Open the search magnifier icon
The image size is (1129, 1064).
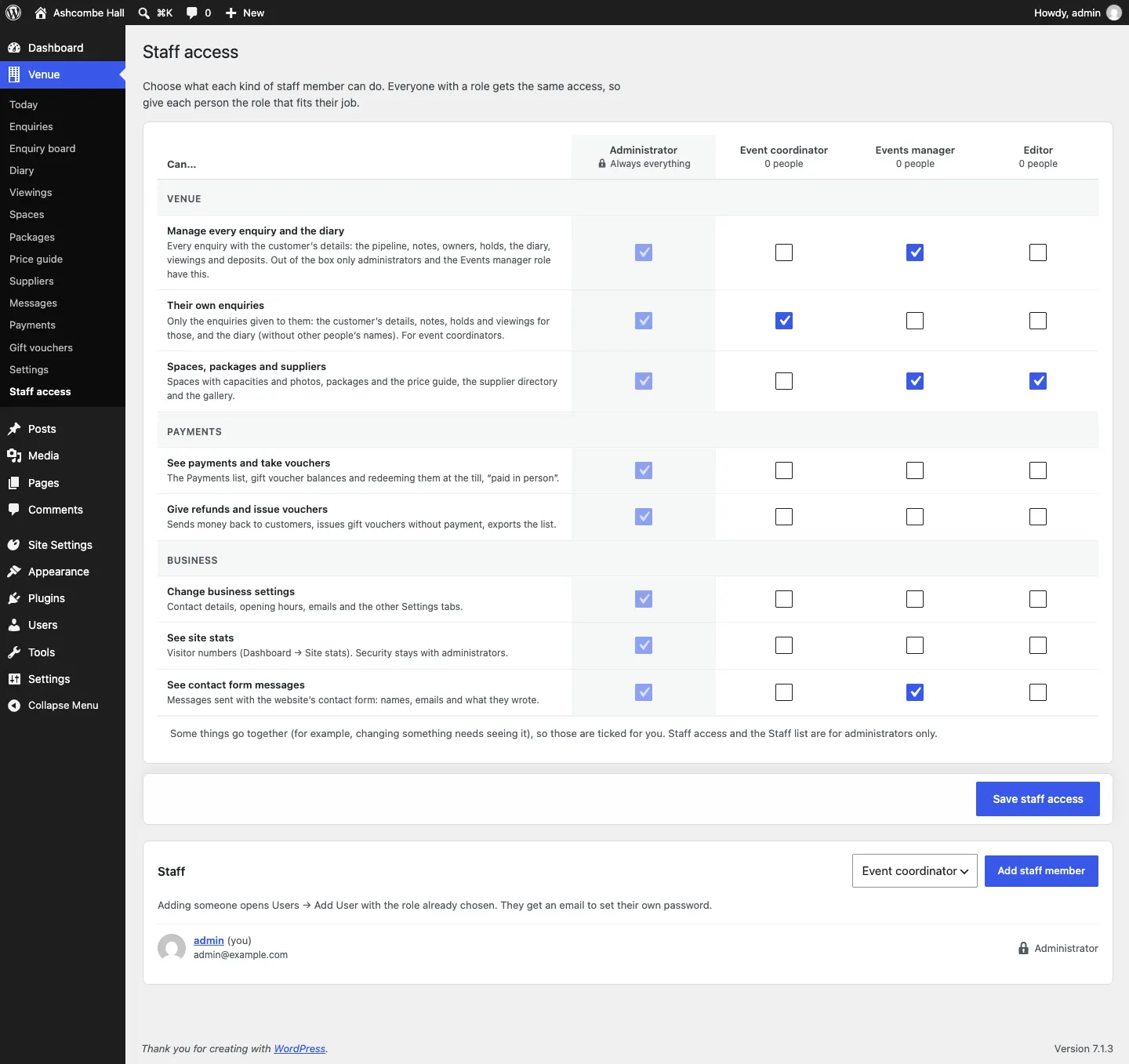coord(143,13)
